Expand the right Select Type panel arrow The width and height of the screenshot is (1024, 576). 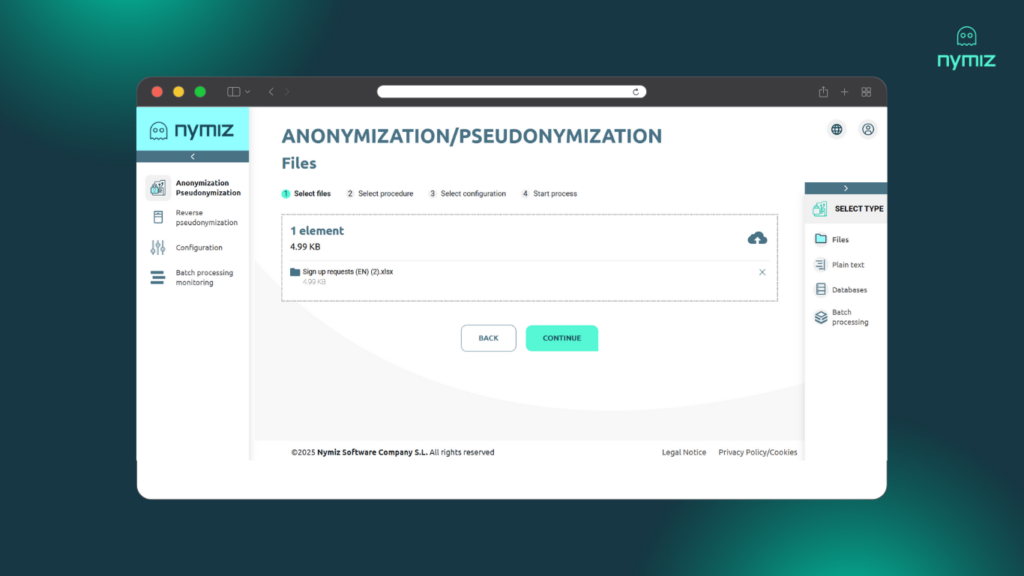pos(845,188)
